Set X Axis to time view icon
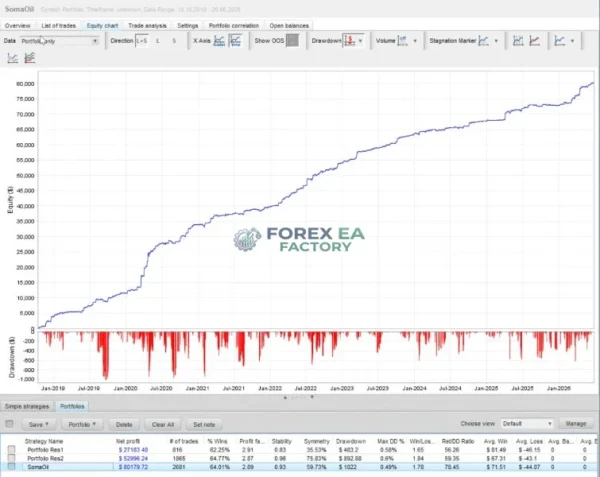 click(x=235, y=41)
